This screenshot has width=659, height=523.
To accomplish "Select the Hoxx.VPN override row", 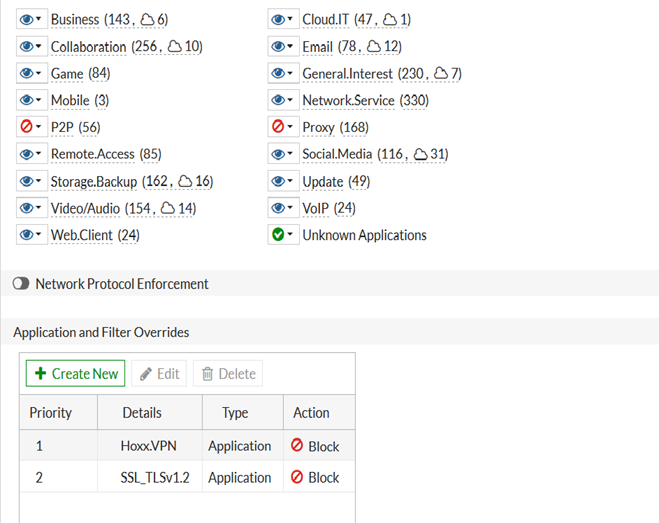I will tap(148, 446).
